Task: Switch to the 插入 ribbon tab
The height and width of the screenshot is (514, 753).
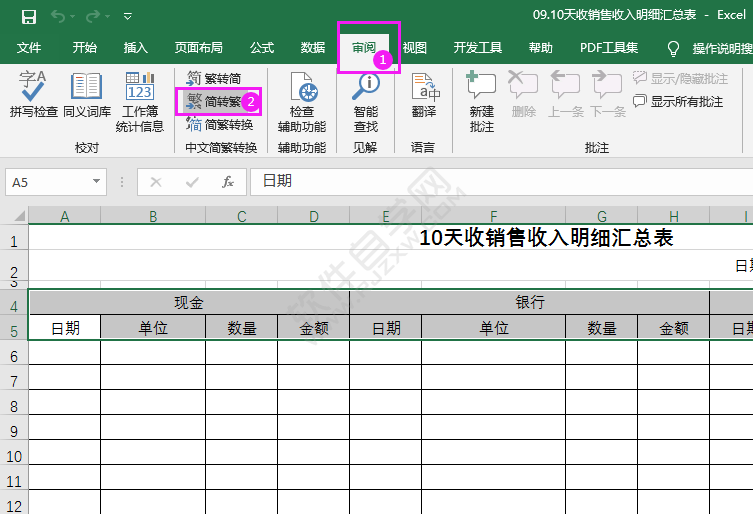Action: [135, 48]
